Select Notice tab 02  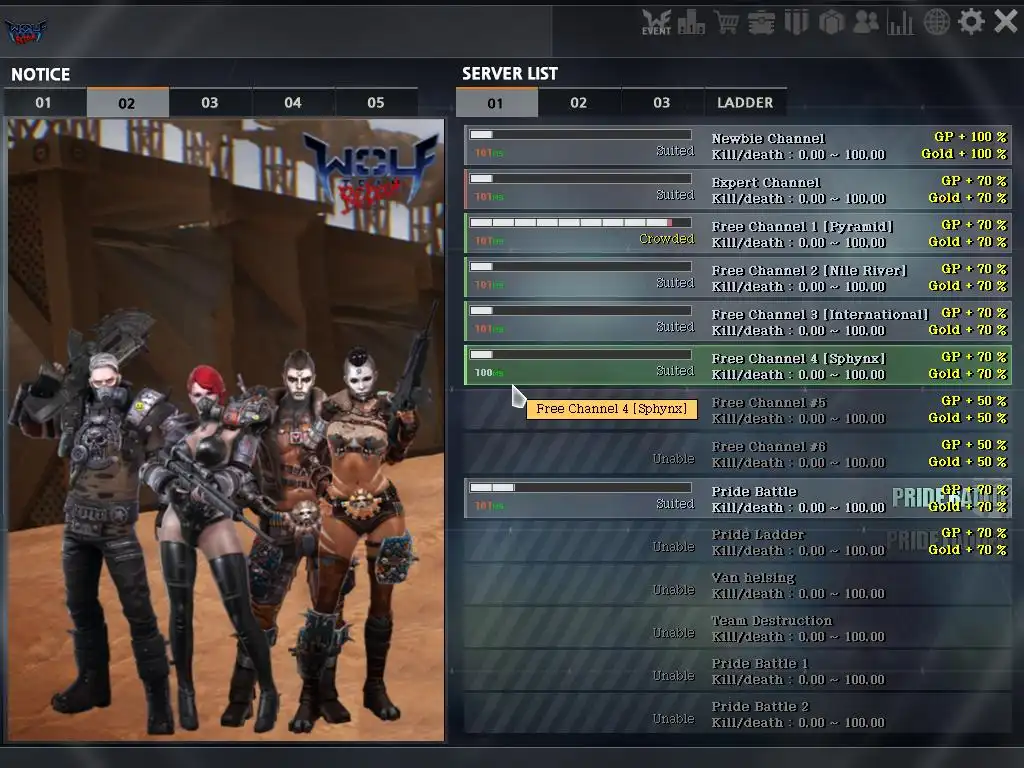(x=127, y=103)
